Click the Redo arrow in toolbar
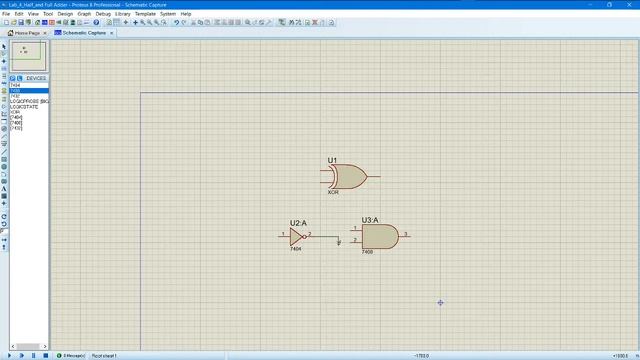This screenshot has width=640, height=360. 184,22
